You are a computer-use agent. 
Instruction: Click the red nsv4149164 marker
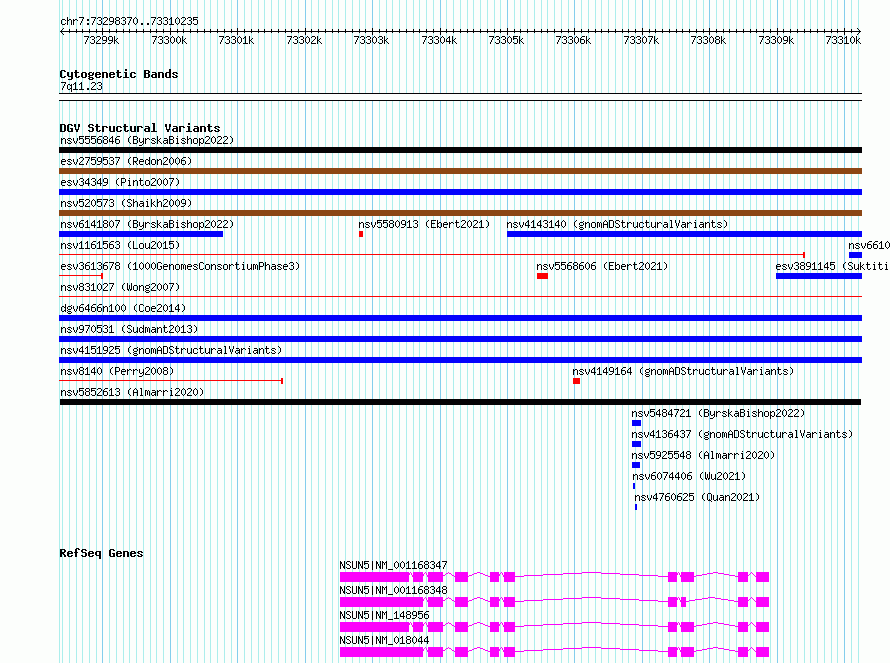click(x=577, y=381)
